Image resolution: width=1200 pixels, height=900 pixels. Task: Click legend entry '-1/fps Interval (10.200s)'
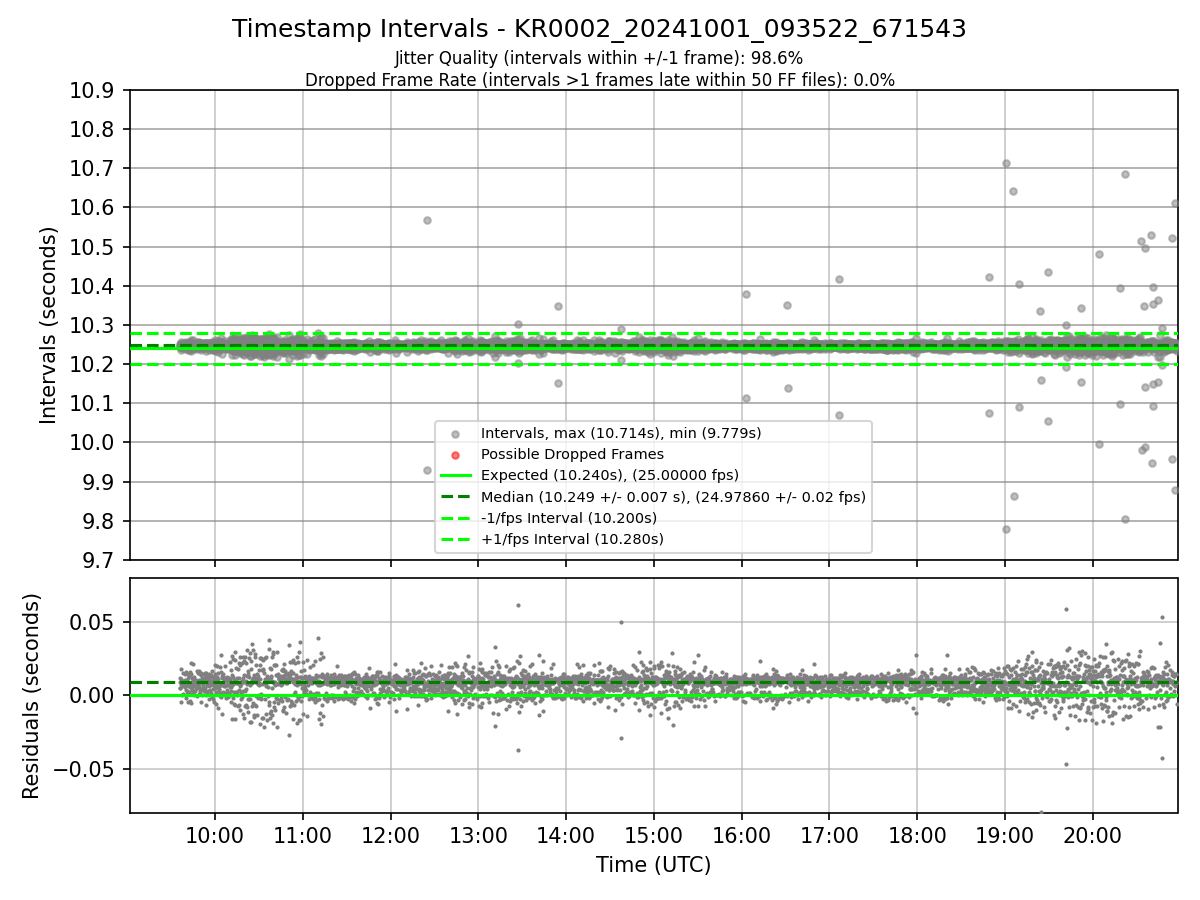569,518
